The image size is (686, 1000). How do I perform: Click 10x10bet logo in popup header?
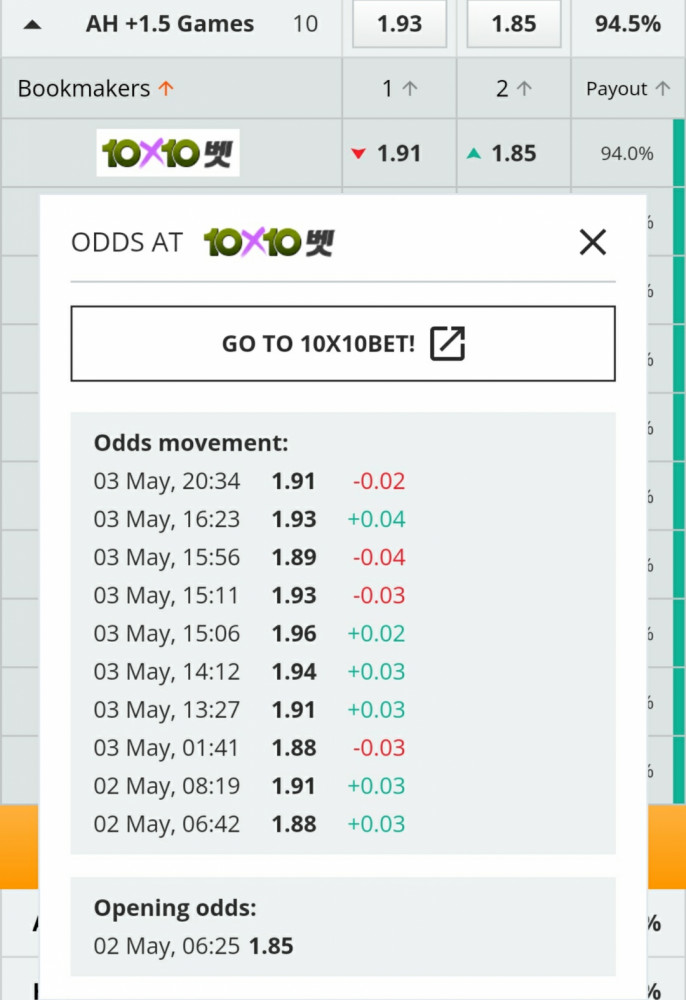pos(269,242)
